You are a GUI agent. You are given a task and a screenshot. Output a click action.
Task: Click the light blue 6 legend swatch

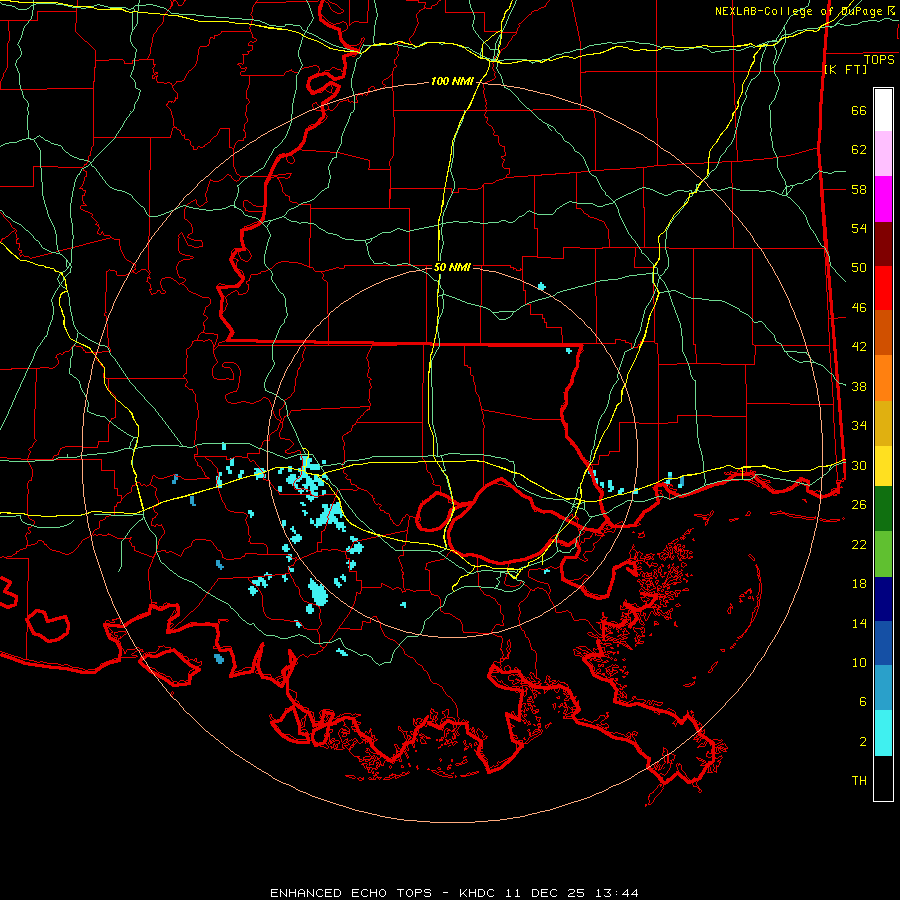point(883,688)
